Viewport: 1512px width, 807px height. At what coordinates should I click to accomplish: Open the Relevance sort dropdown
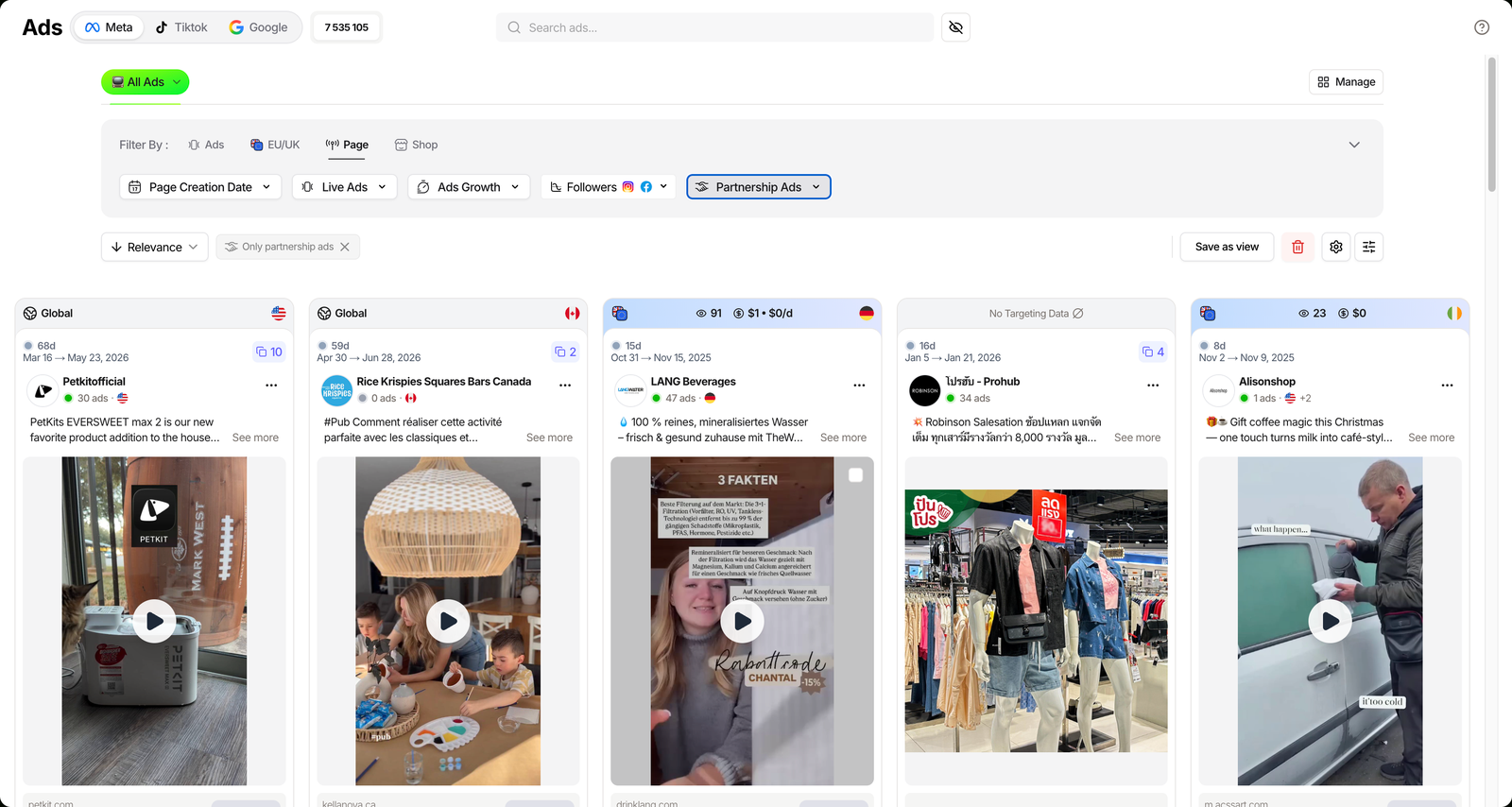pos(155,247)
